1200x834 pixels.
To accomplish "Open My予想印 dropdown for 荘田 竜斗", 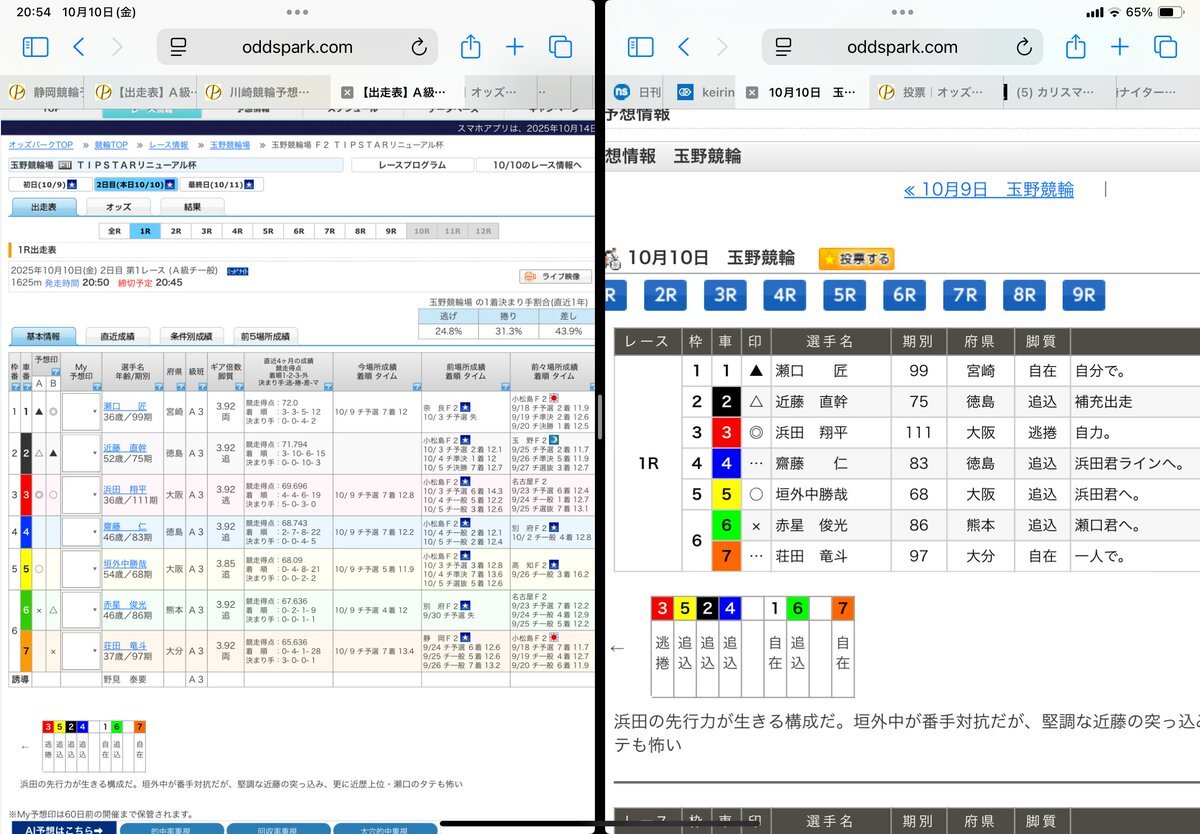I will point(80,650).
